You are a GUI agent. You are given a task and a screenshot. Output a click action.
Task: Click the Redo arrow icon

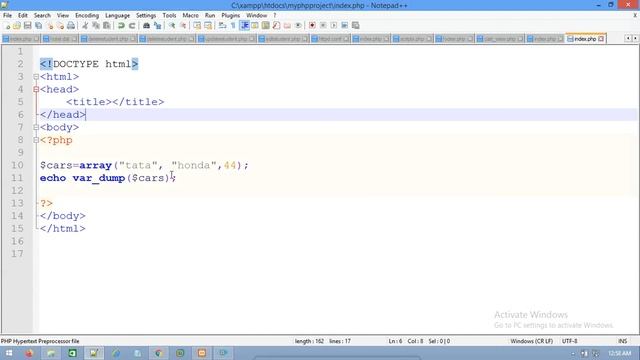point(132,26)
